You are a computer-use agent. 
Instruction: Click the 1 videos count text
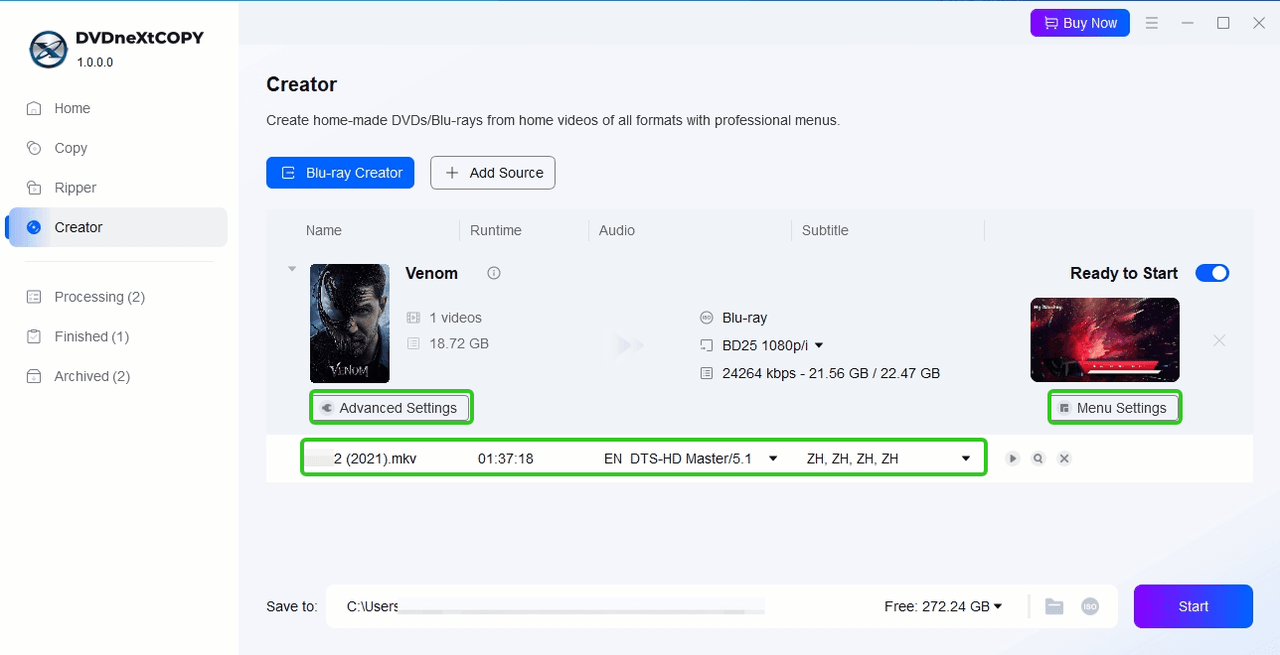(455, 318)
